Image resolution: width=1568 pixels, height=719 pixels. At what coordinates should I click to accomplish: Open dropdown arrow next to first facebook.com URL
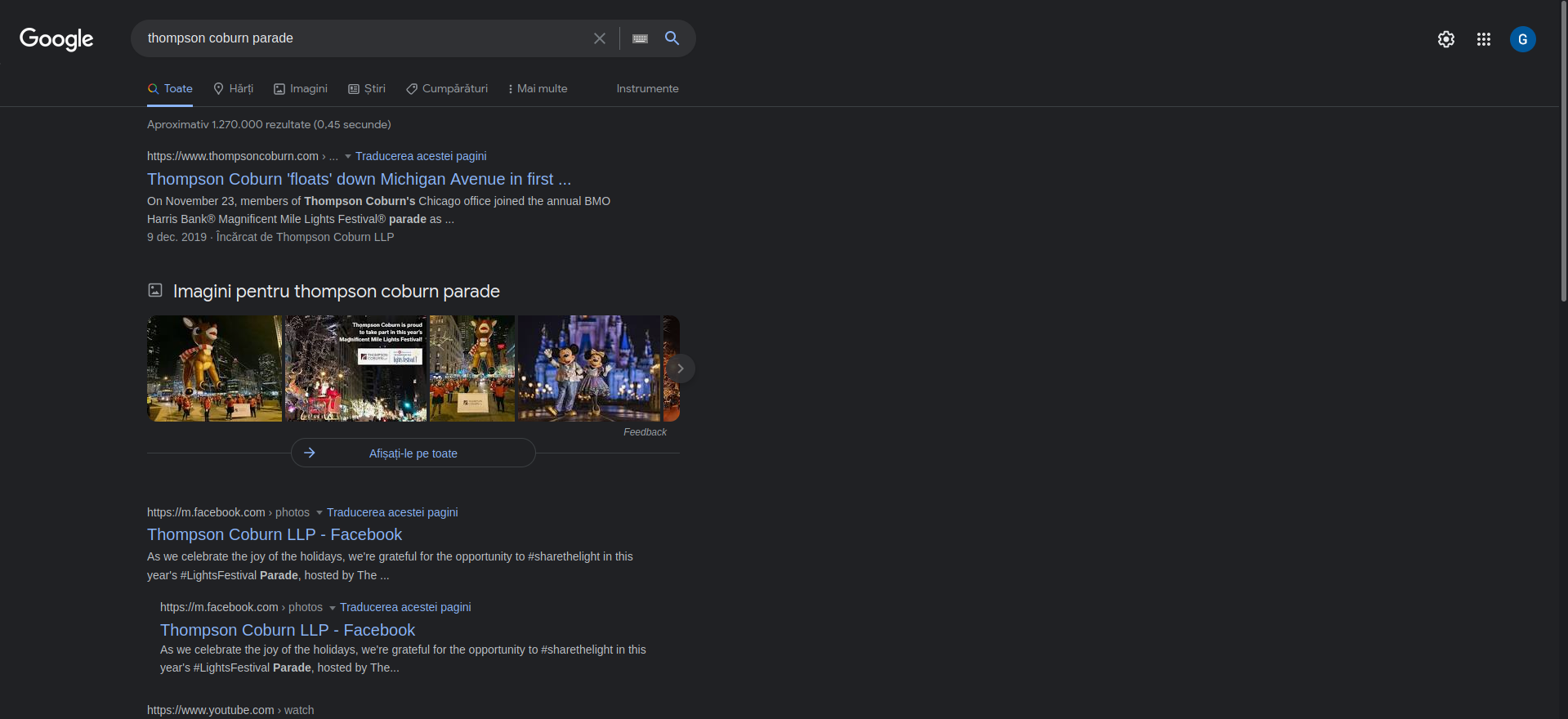pos(319,513)
